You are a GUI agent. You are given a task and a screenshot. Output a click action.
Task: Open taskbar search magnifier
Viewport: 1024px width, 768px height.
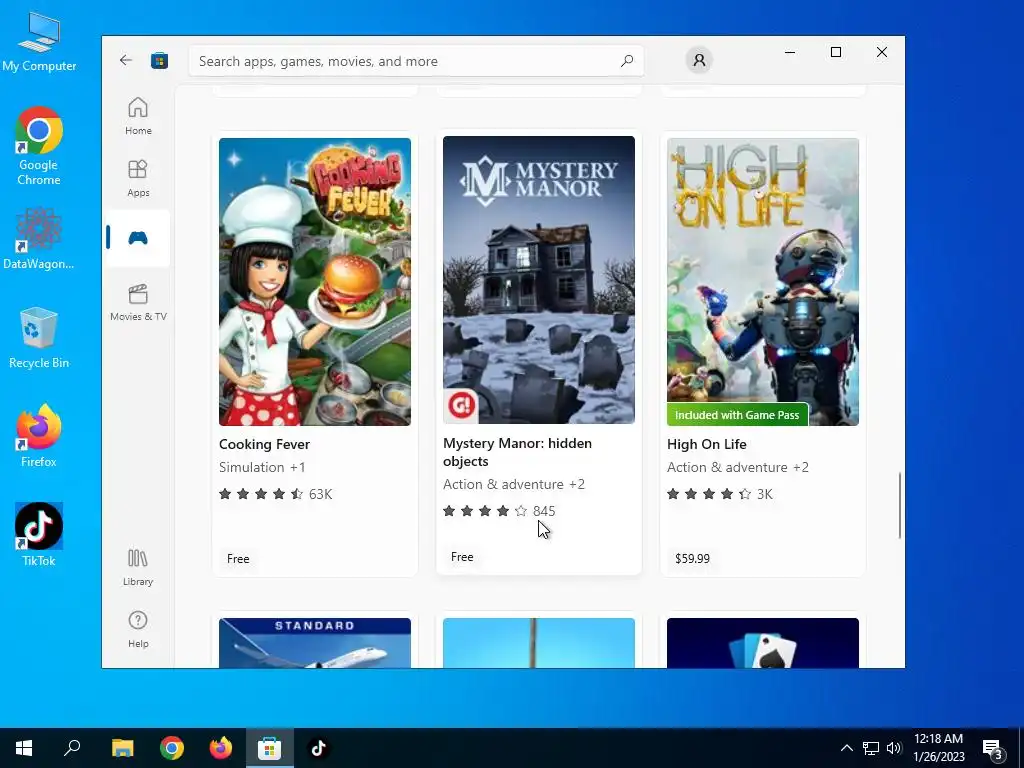72,748
